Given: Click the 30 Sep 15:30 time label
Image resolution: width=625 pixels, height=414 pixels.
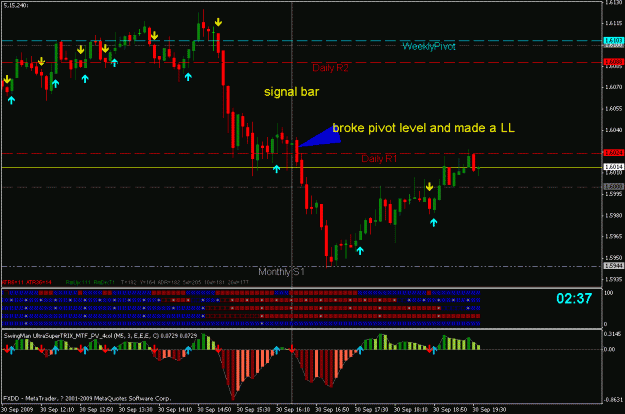Looking at the screenshot, I should point(254,410).
